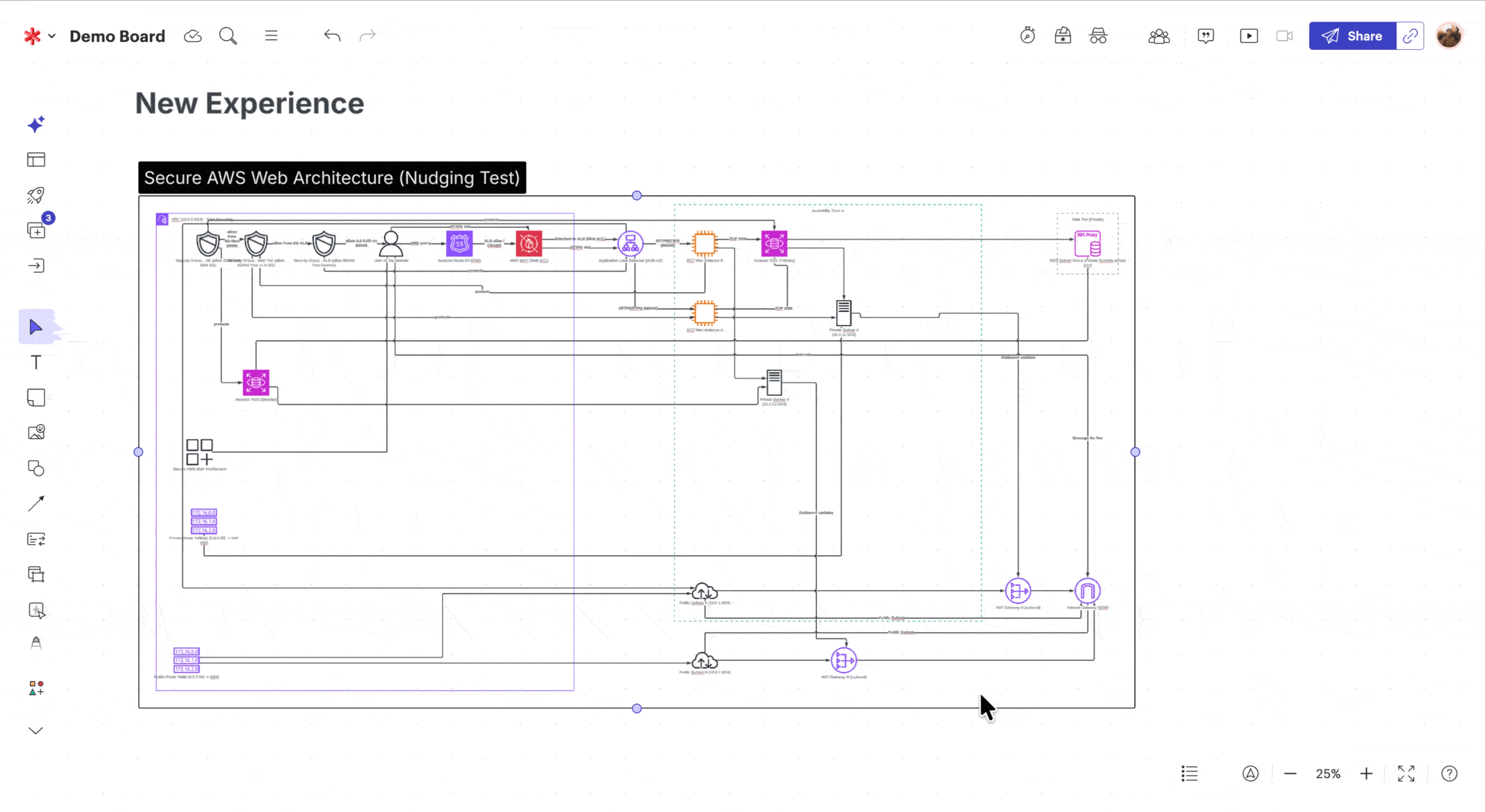Toggle private mode incognito icon
The image size is (1485, 812).
1098,36
